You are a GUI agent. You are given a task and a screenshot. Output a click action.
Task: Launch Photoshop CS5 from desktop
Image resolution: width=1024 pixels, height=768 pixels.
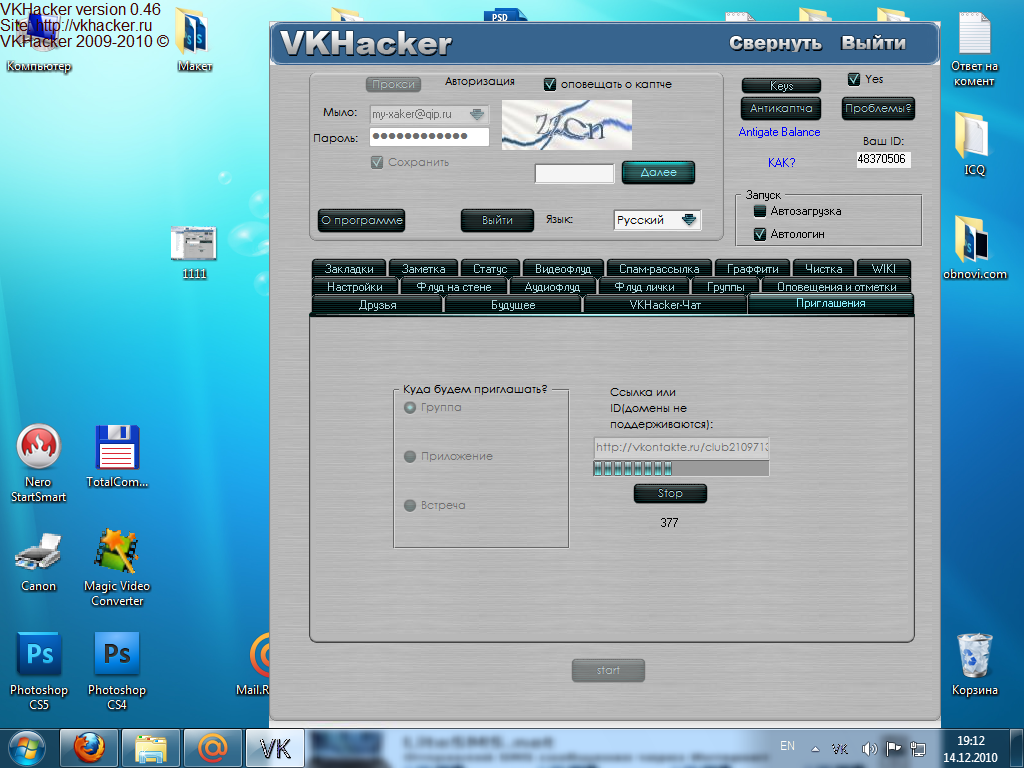point(39,671)
